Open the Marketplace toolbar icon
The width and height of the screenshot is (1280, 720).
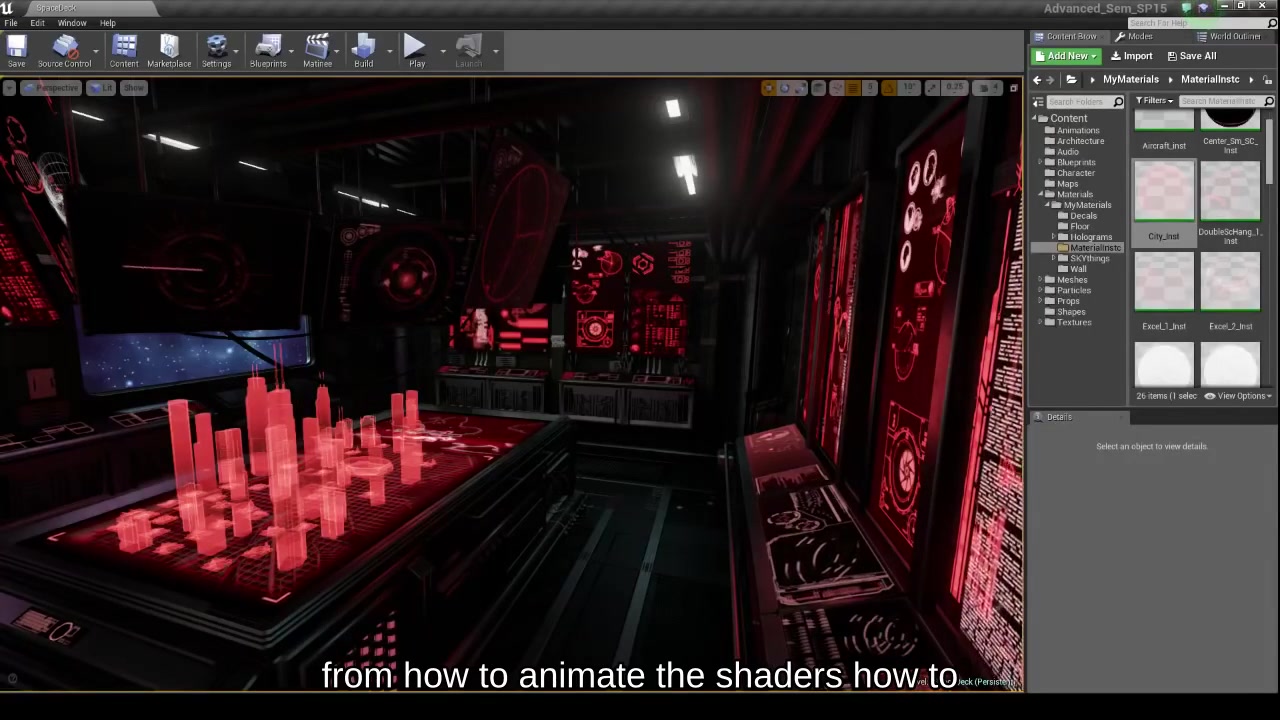[x=169, y=51]
